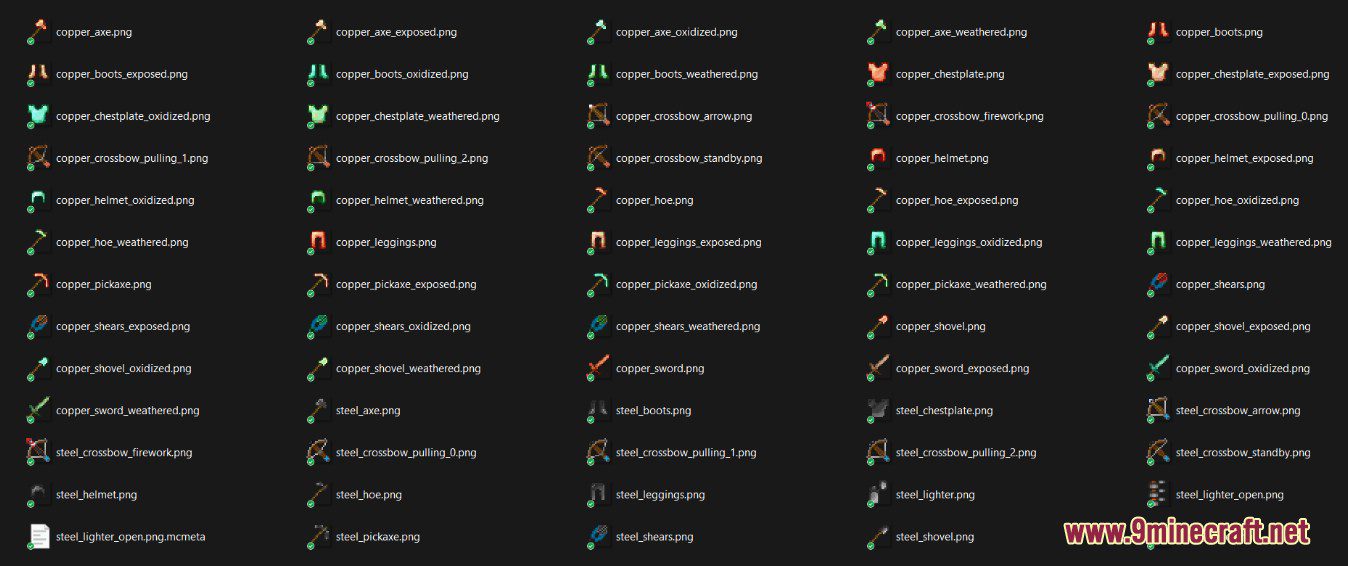Click file name copper_pickaxe_oxidized.png
The width and height of the screenshot is (1348, 566).
pyautogui.click(x=687, y=284)
